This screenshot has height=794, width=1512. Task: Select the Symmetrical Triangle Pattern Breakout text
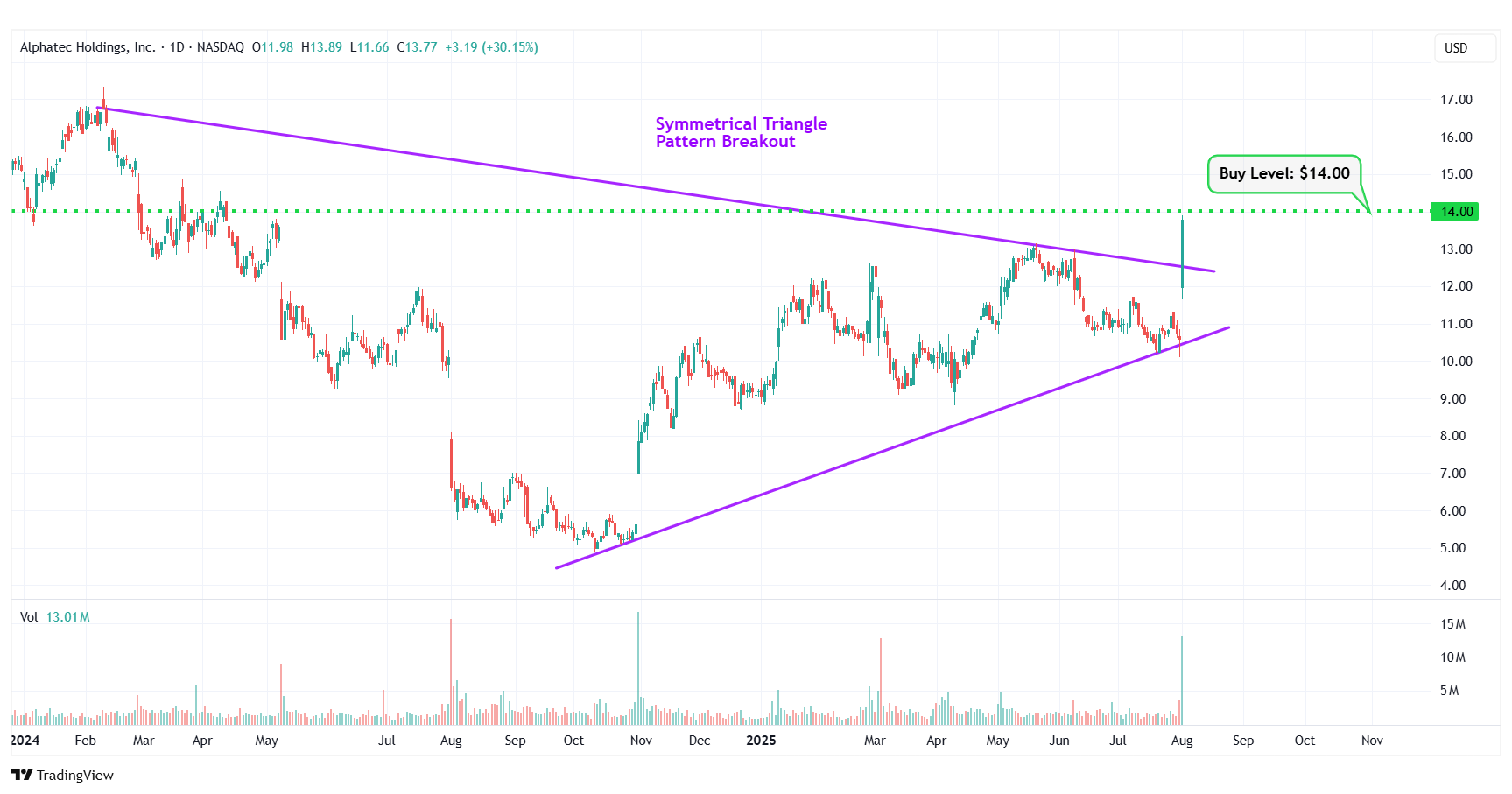(741, 132)
